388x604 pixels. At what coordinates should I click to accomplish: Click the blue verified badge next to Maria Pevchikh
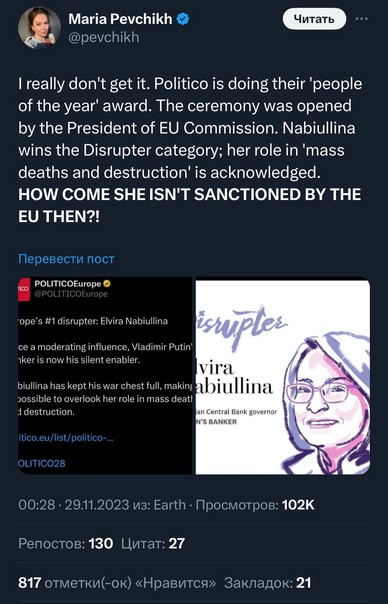(x=183, y=19)
